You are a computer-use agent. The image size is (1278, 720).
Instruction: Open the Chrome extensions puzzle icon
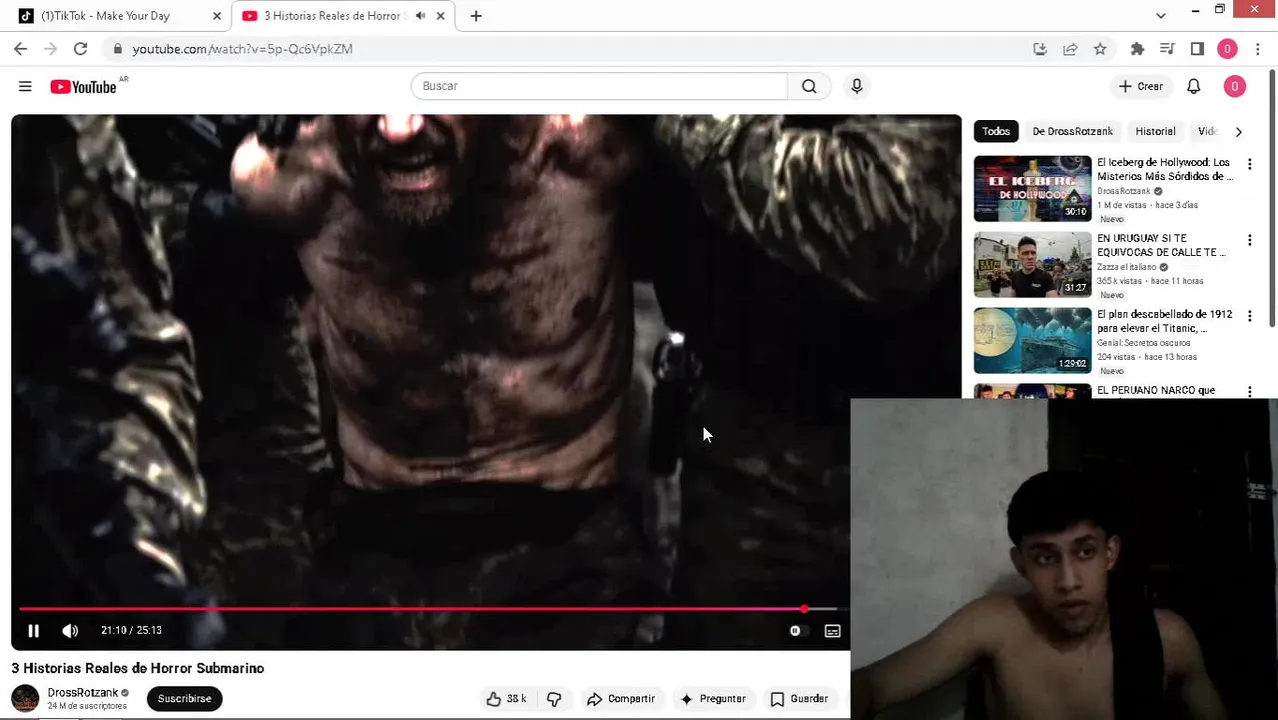click(1137, 49)
